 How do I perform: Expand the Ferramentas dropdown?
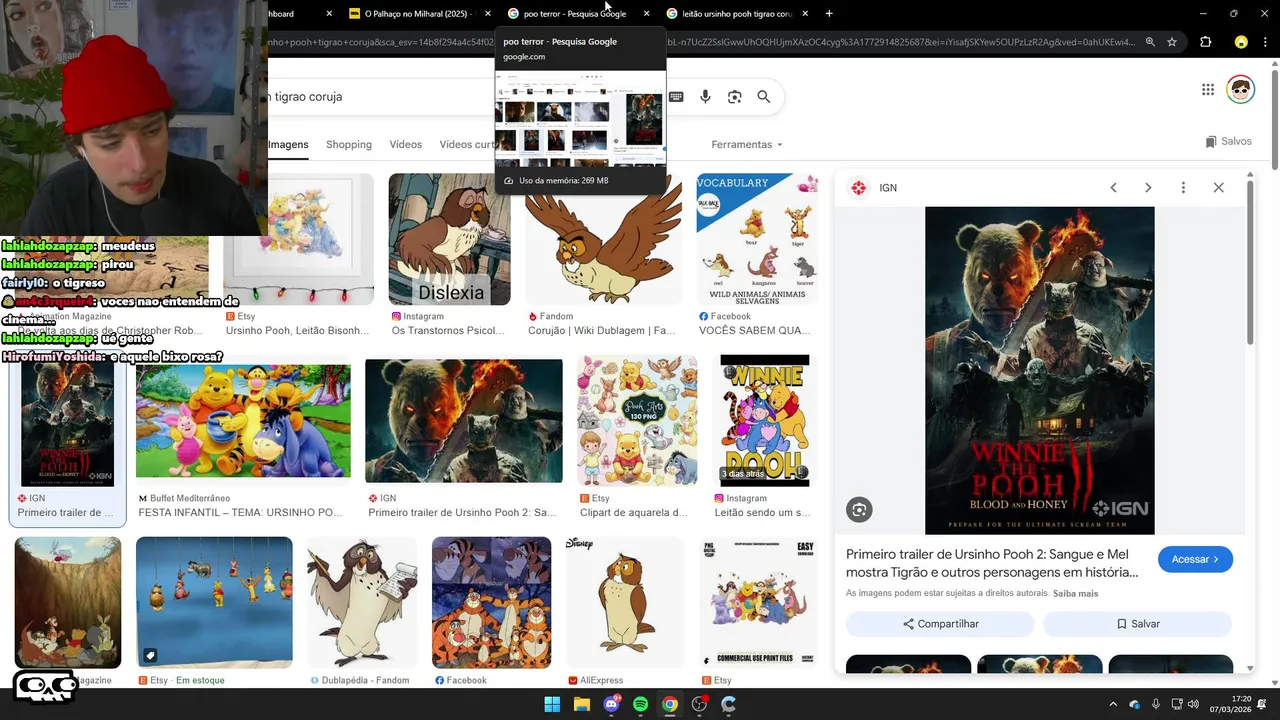(747, 144)
